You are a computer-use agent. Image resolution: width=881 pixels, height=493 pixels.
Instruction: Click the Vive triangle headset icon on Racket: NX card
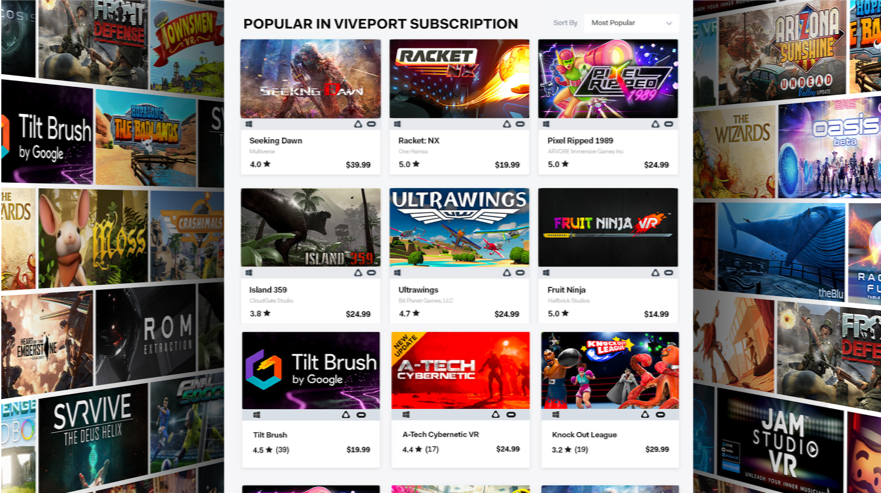point(506,124)
